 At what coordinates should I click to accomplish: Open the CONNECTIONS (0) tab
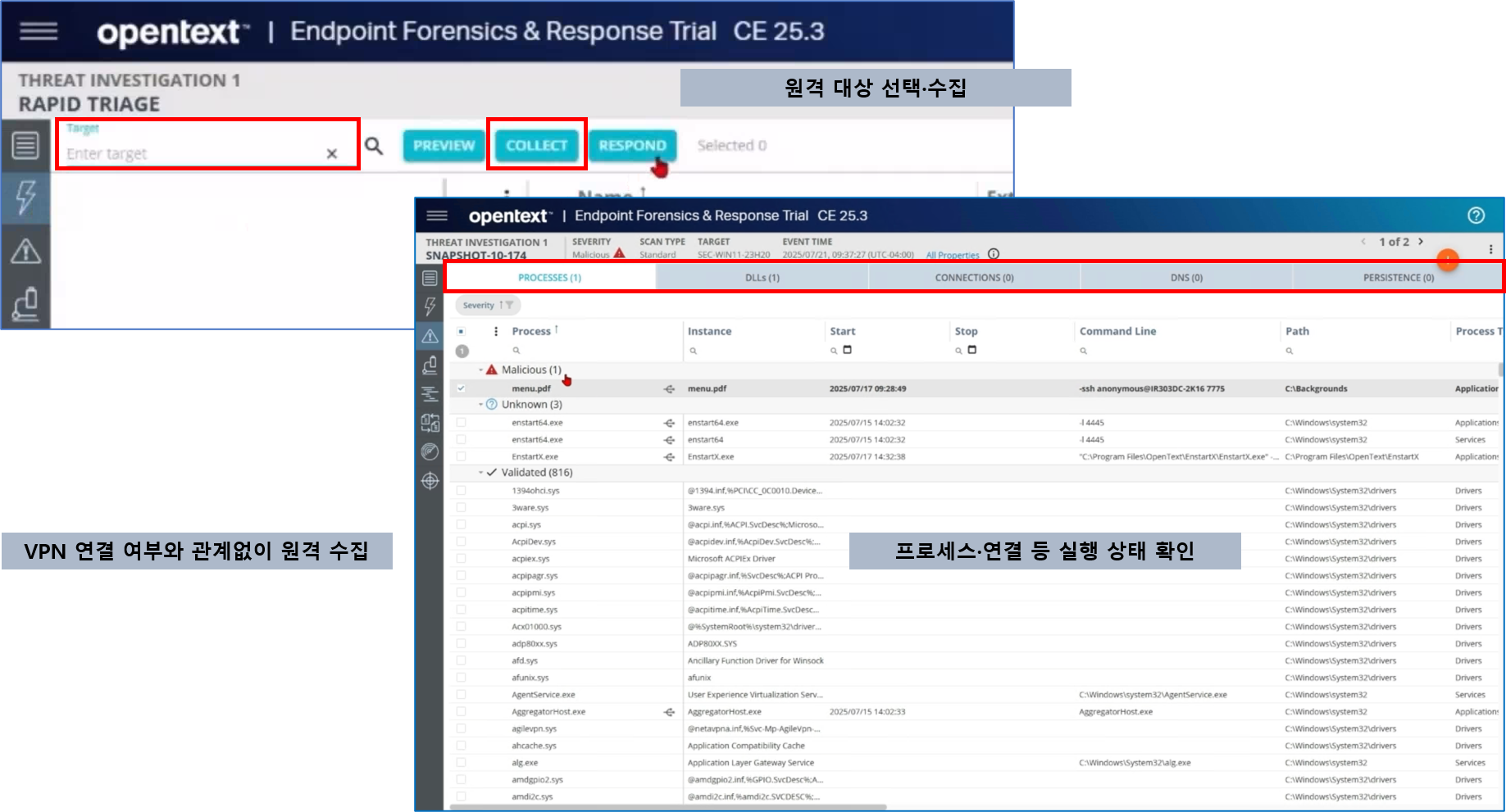(974, 278)
